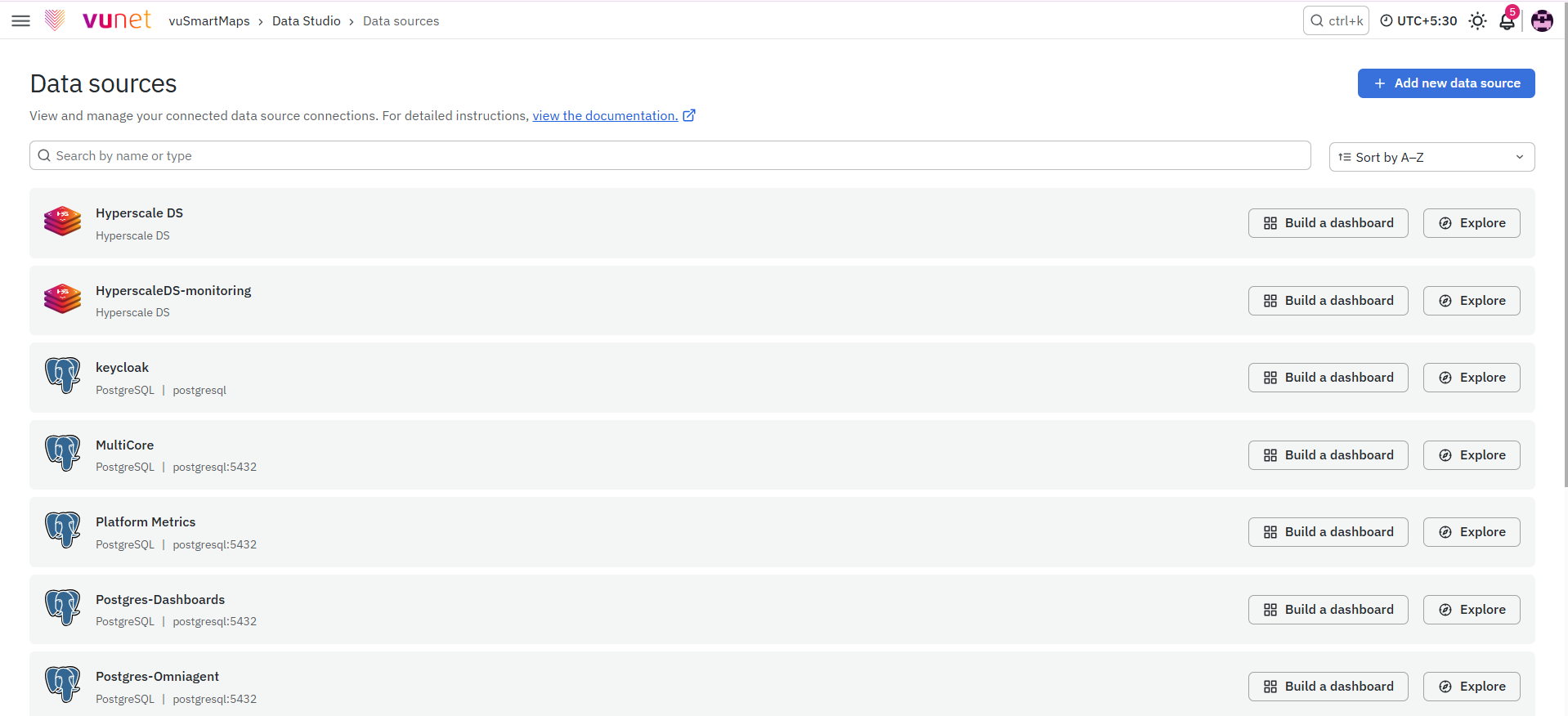Toggle the light/dark theme sun icon
This screenshot has width=1568, height=716.
[1477, 20]
